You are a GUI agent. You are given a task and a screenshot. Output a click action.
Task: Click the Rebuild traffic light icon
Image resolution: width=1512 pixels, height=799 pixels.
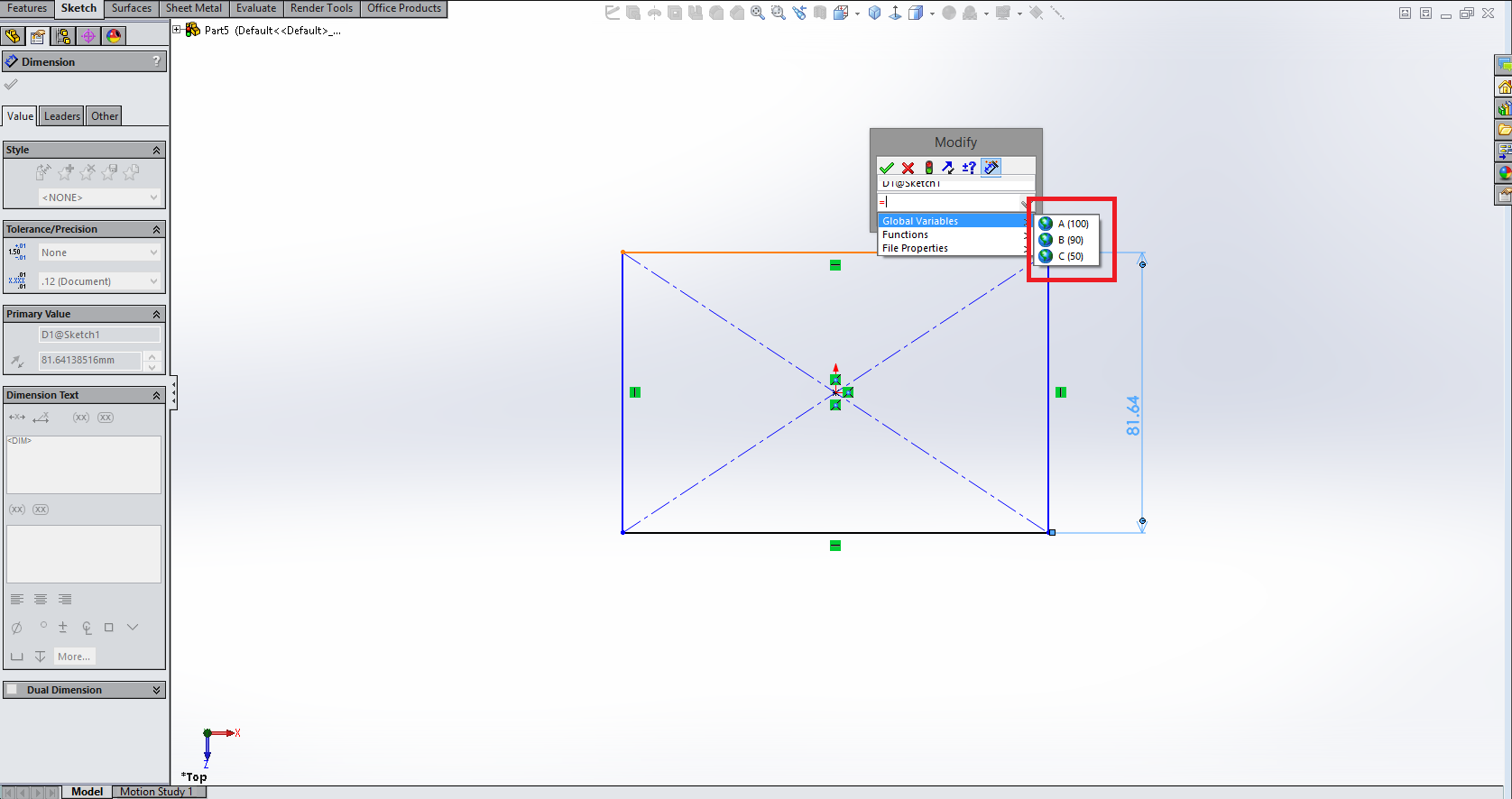[x=928, y=168]
